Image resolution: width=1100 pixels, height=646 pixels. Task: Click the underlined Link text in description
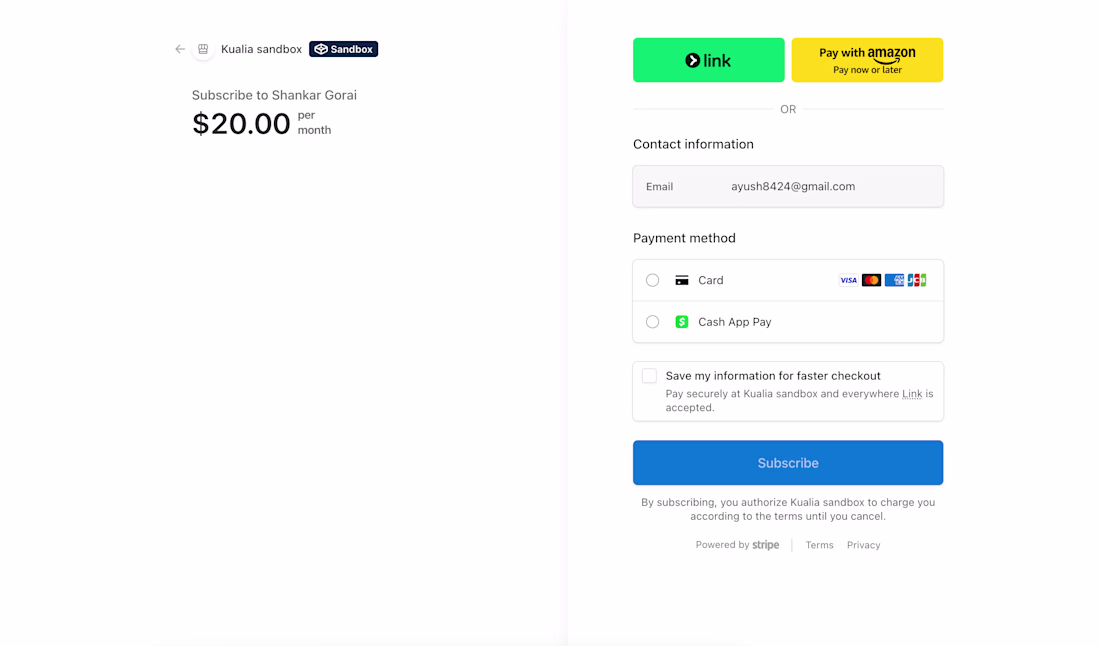pos(912,394)
